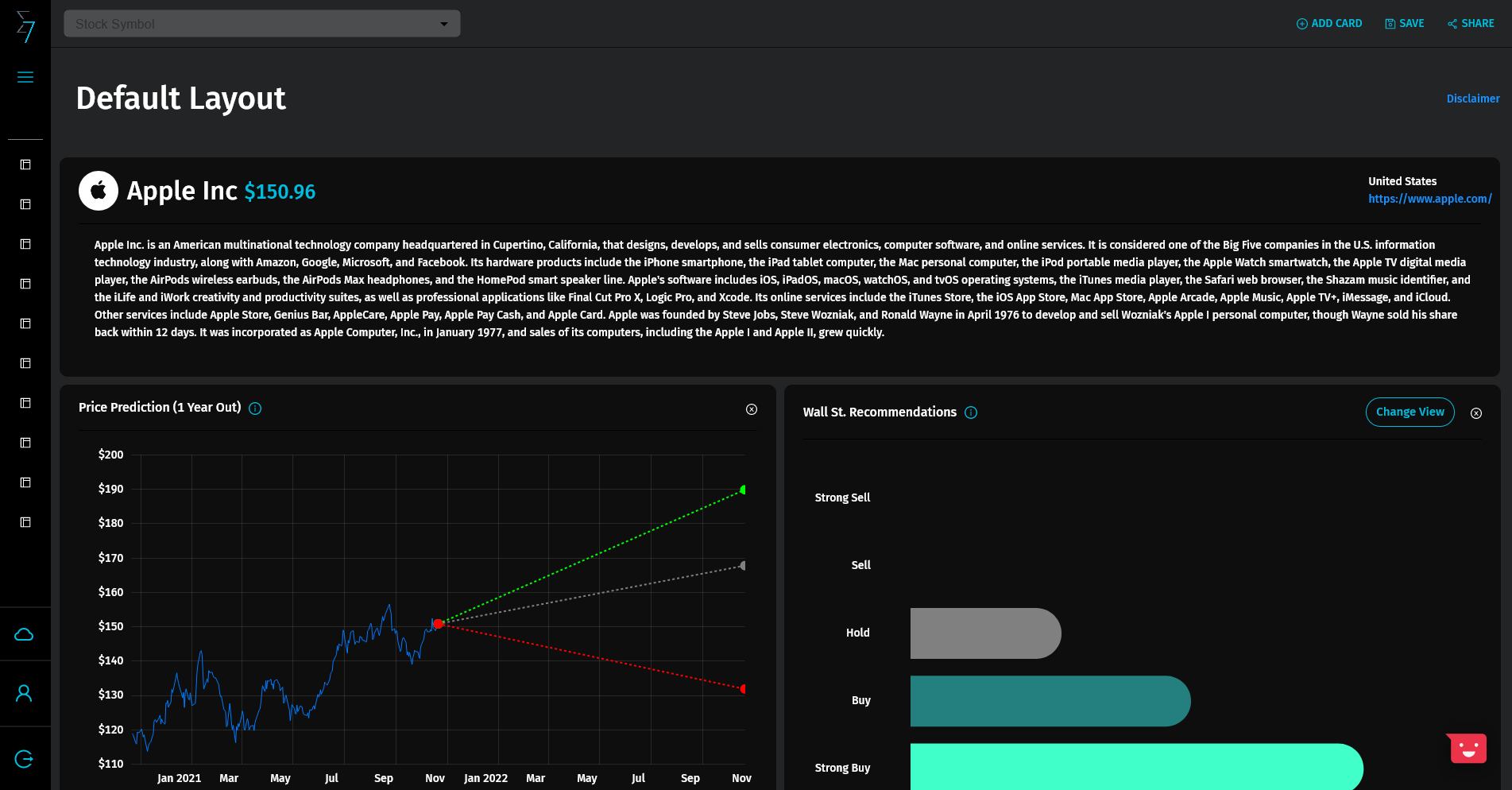The image size is (1512, 790).
Task: Click the United States country label
Action: (1402, 181)
